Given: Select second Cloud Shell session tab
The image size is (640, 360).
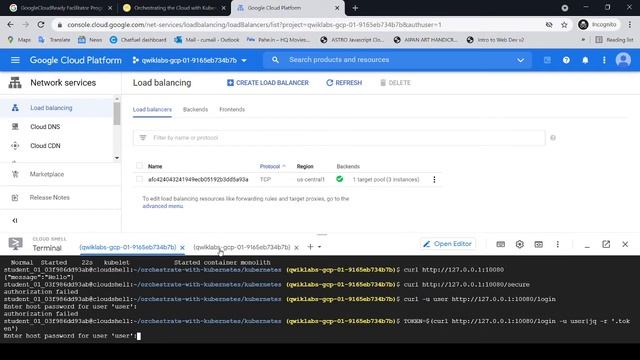Looking at the screenshot, I should click(242, 247).
